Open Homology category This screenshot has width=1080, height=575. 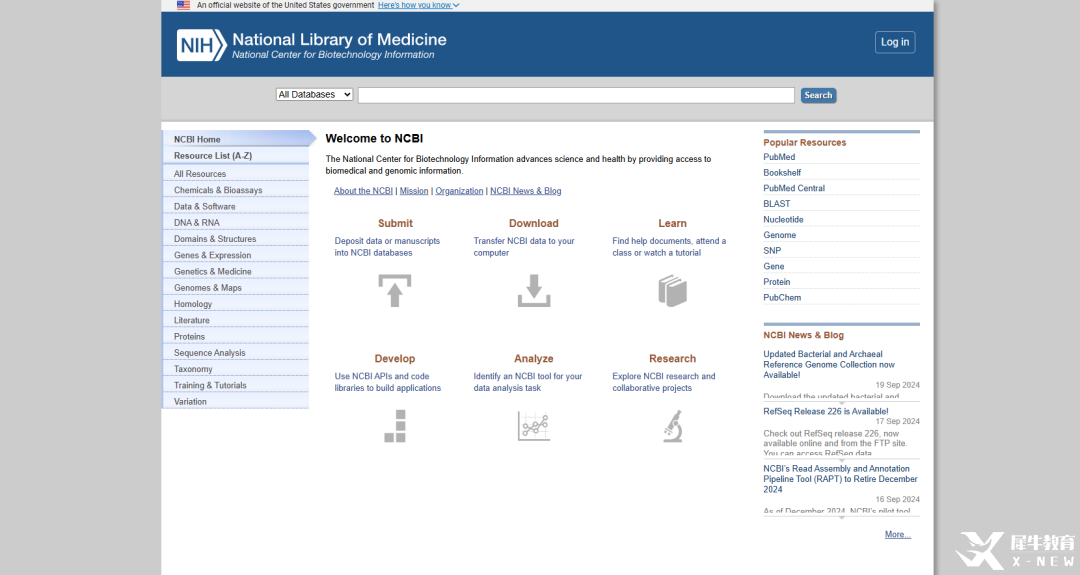[x=236, y=304]
